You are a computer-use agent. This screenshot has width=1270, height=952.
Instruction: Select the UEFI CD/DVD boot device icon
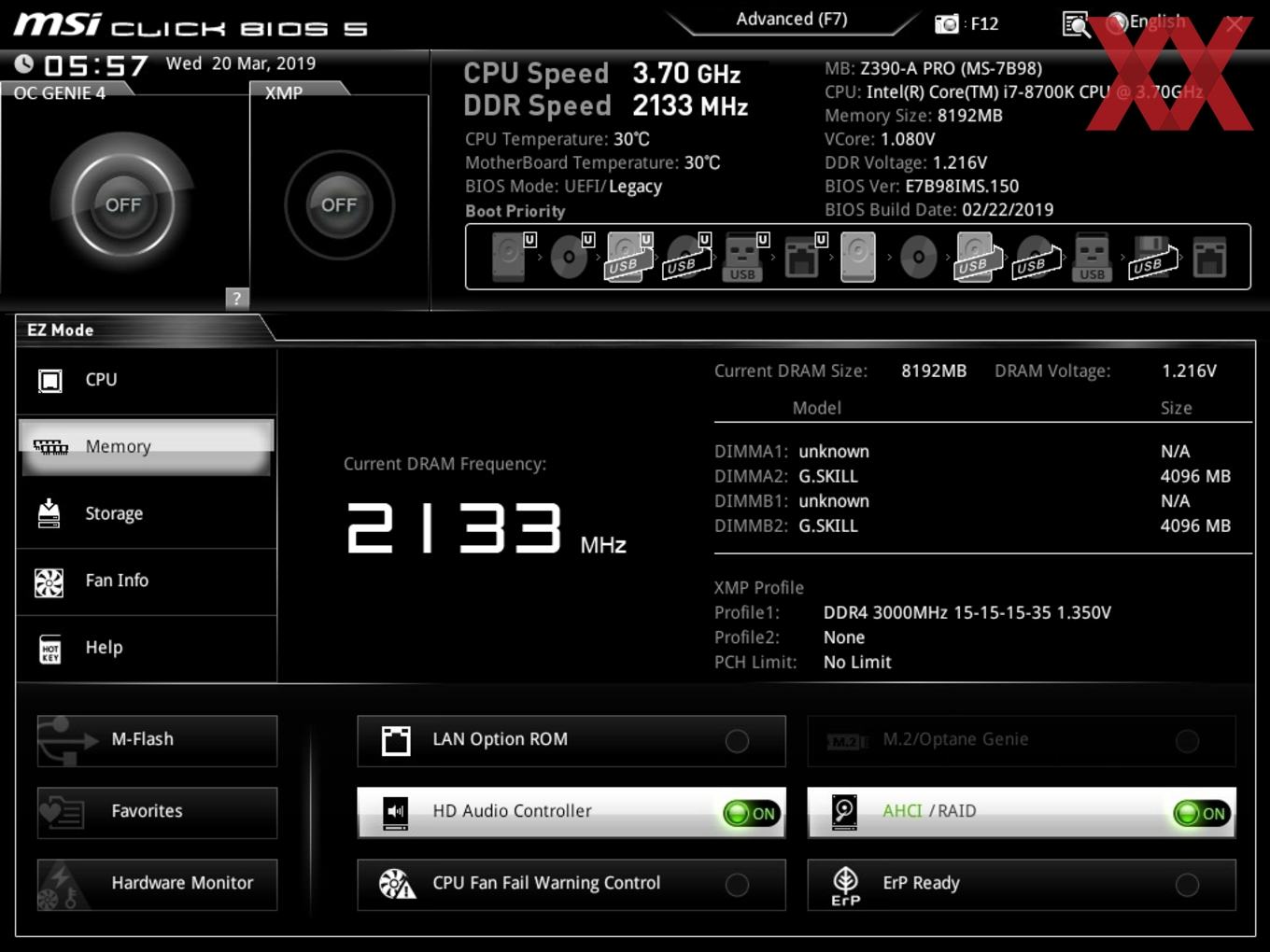pyautogui.click(x=571, y=257)
